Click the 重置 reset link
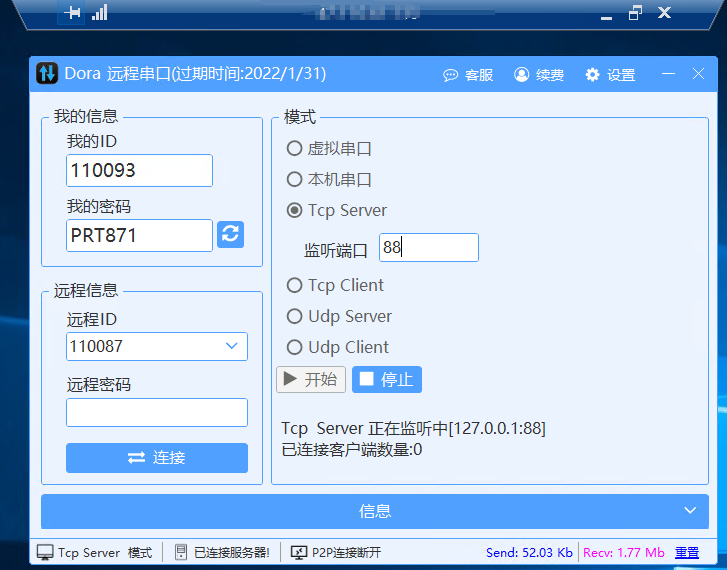The image size is (727, 570). [x=687, y=552]
